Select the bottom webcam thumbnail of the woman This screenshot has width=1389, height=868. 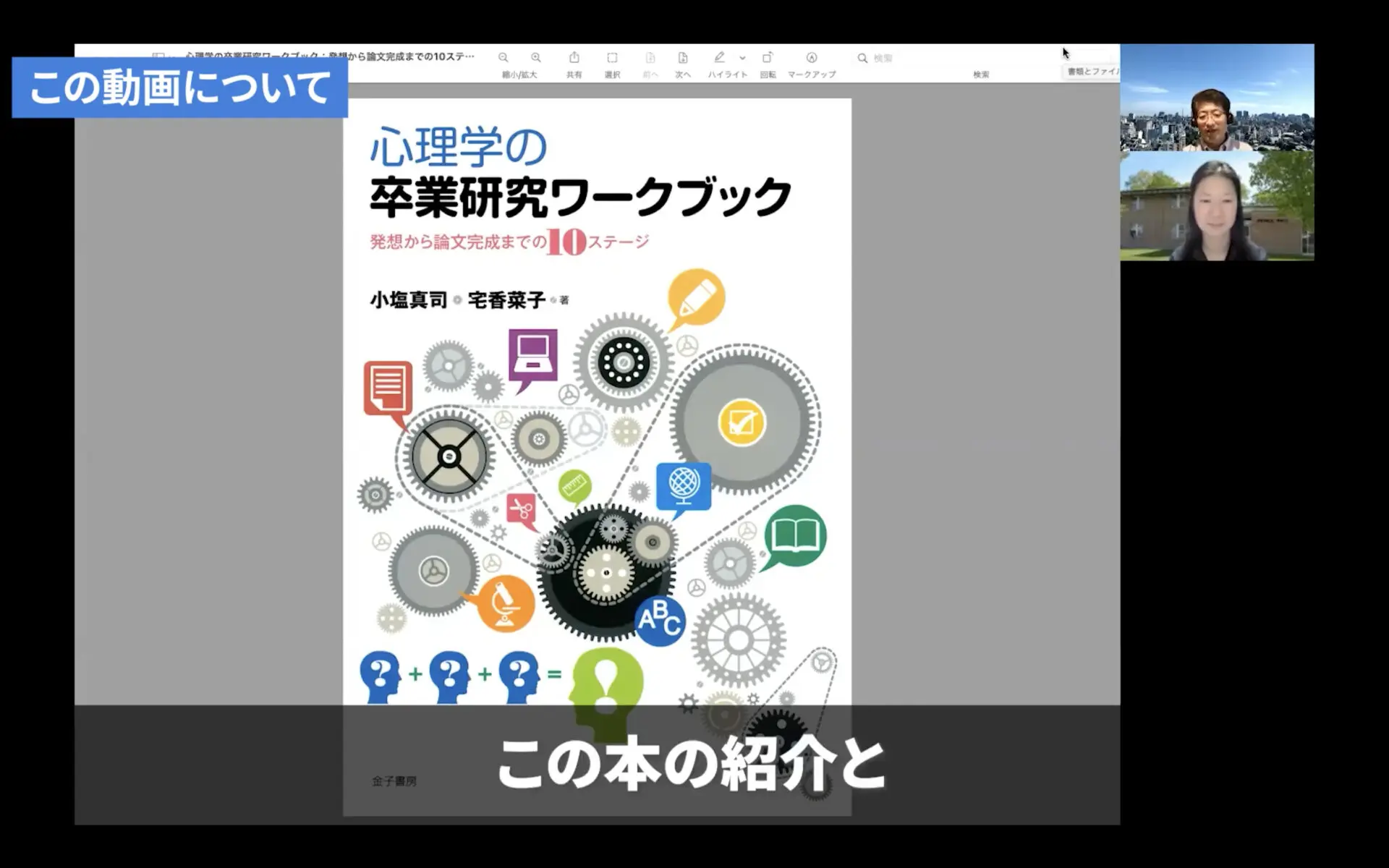point(1217,206)
